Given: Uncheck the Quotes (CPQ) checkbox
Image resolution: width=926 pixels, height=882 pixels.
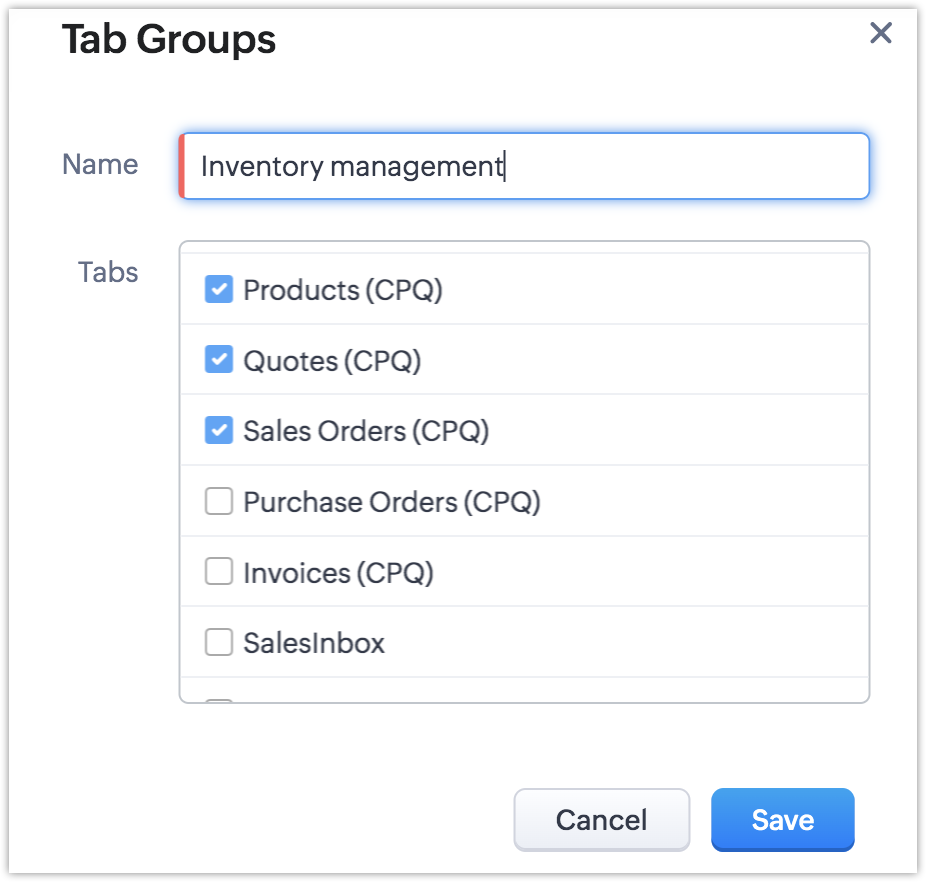Looking at the screenshot, I should (219, 360).
